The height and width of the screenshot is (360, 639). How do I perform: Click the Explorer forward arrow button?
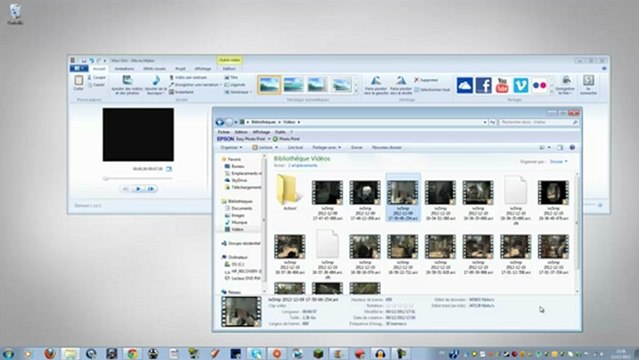(x=229, y=122)
